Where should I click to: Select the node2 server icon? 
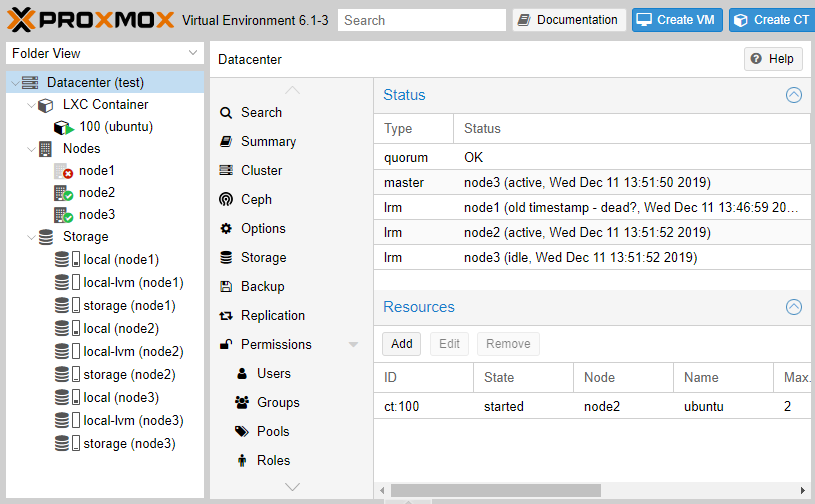[x=64, y=193]
